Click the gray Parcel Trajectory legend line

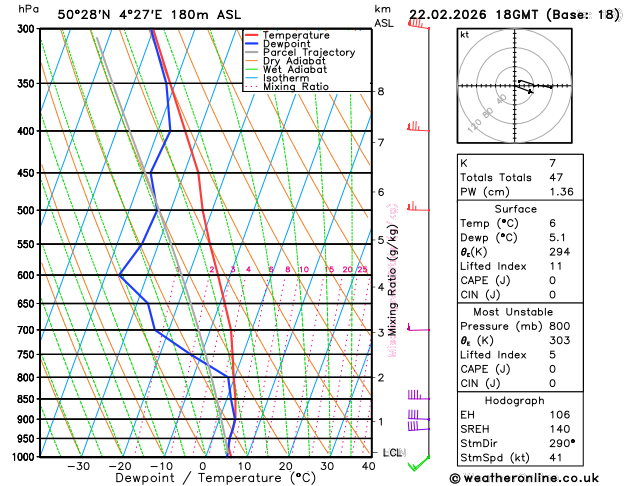coord(252,53)
